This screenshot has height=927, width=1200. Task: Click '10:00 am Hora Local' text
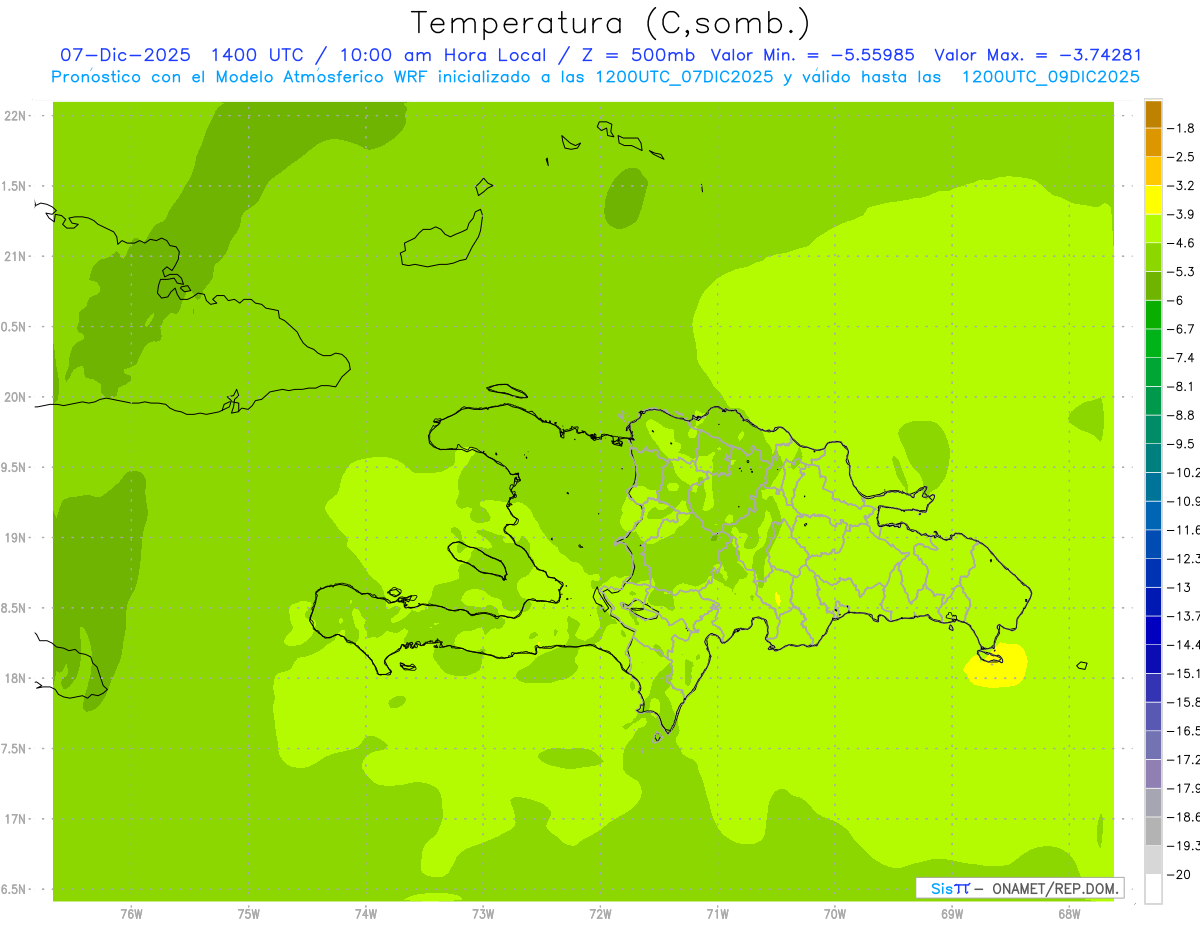point(444,55)
